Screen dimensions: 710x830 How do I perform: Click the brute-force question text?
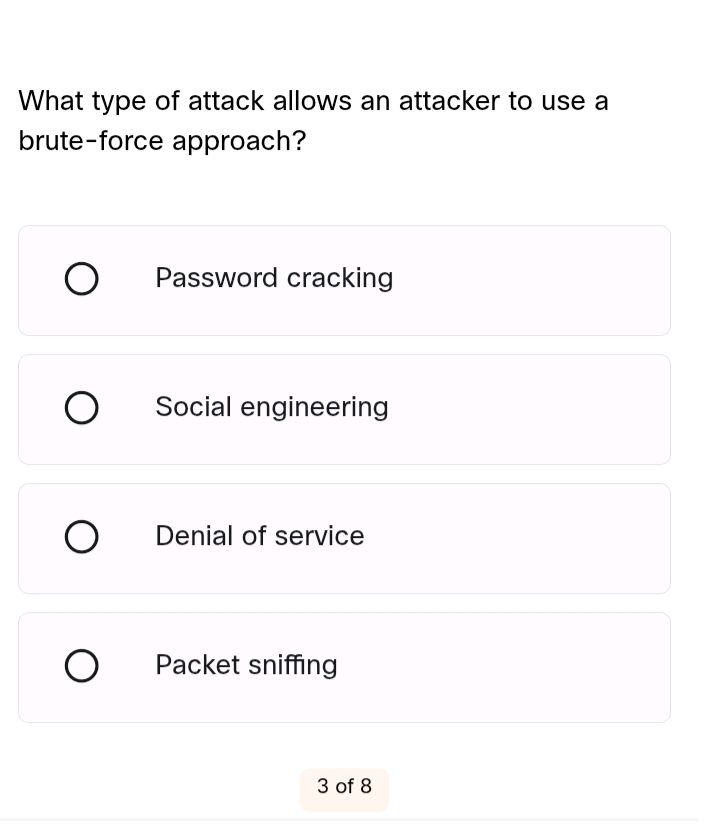coord(313,120)
